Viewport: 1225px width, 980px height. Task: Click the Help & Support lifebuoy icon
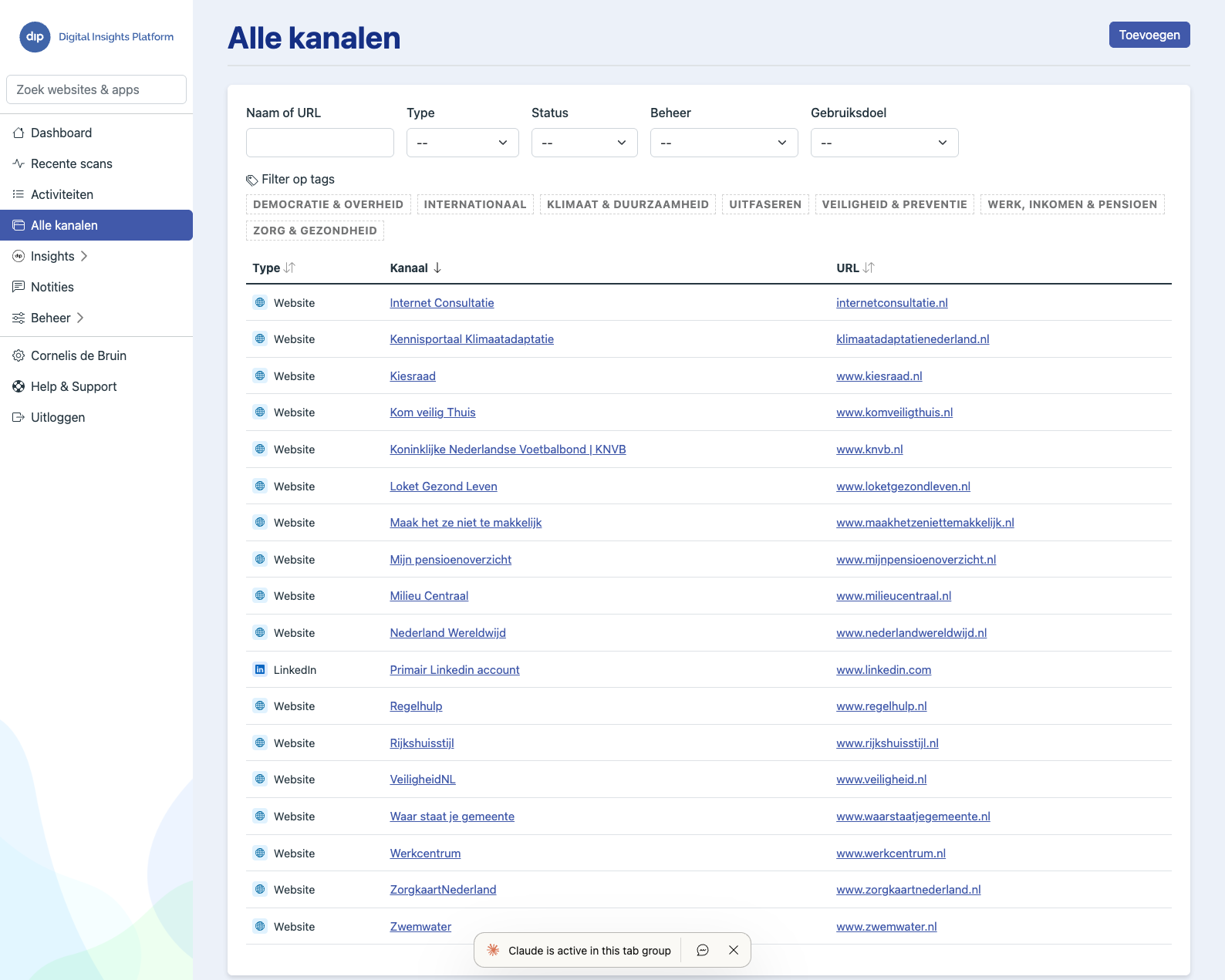coord(19,386)
